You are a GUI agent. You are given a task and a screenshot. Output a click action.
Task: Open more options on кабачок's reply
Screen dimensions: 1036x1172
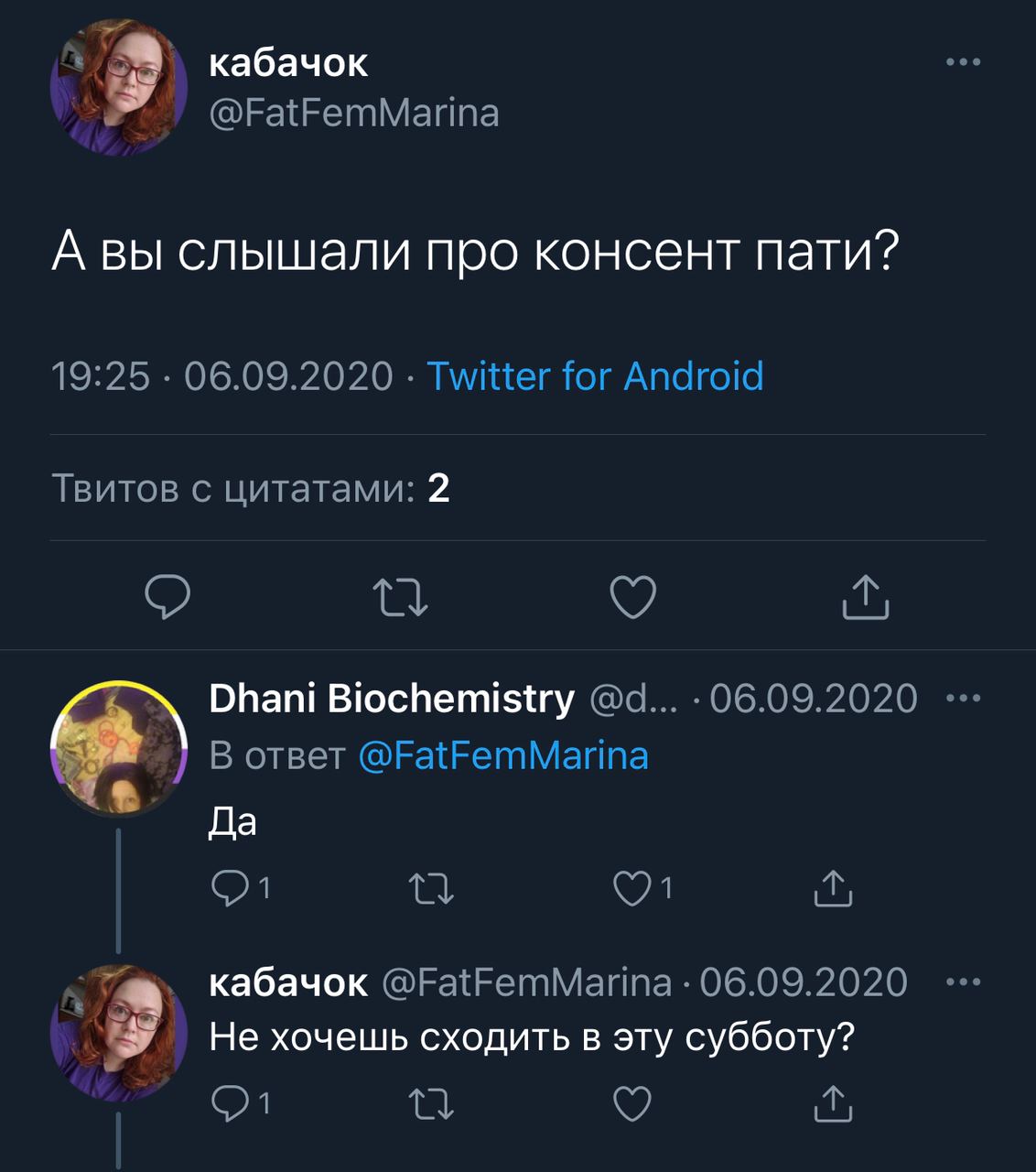(963, 982)
